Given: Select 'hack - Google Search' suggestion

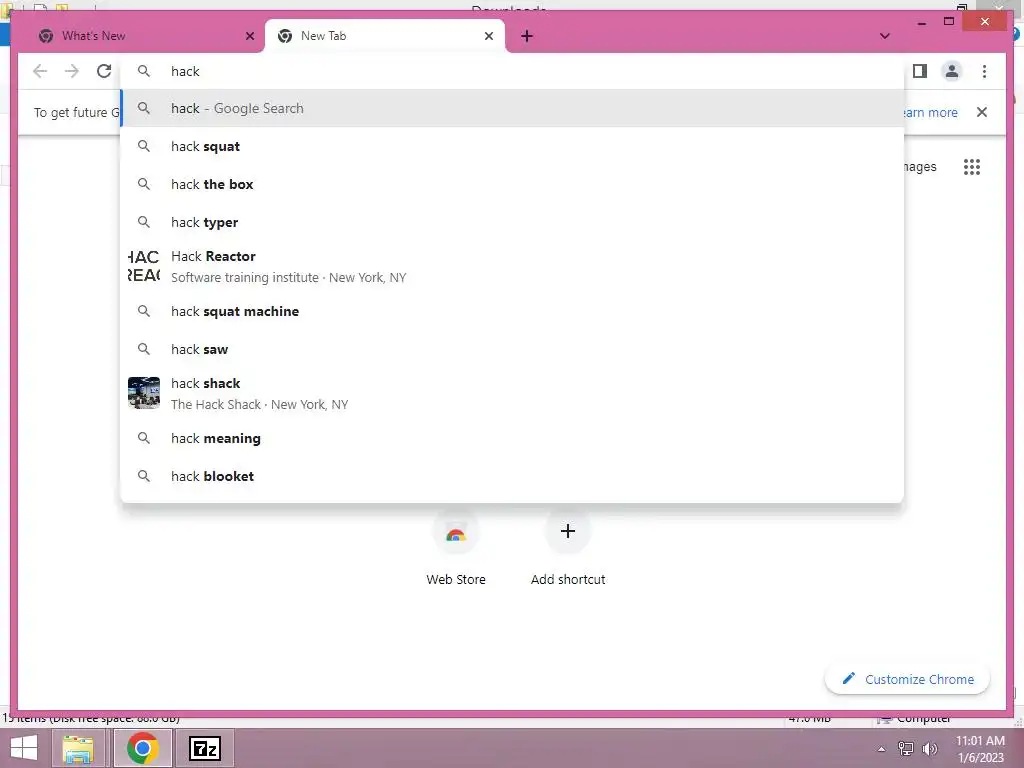Looking at the screenshot, I should [x=513, y=108].
